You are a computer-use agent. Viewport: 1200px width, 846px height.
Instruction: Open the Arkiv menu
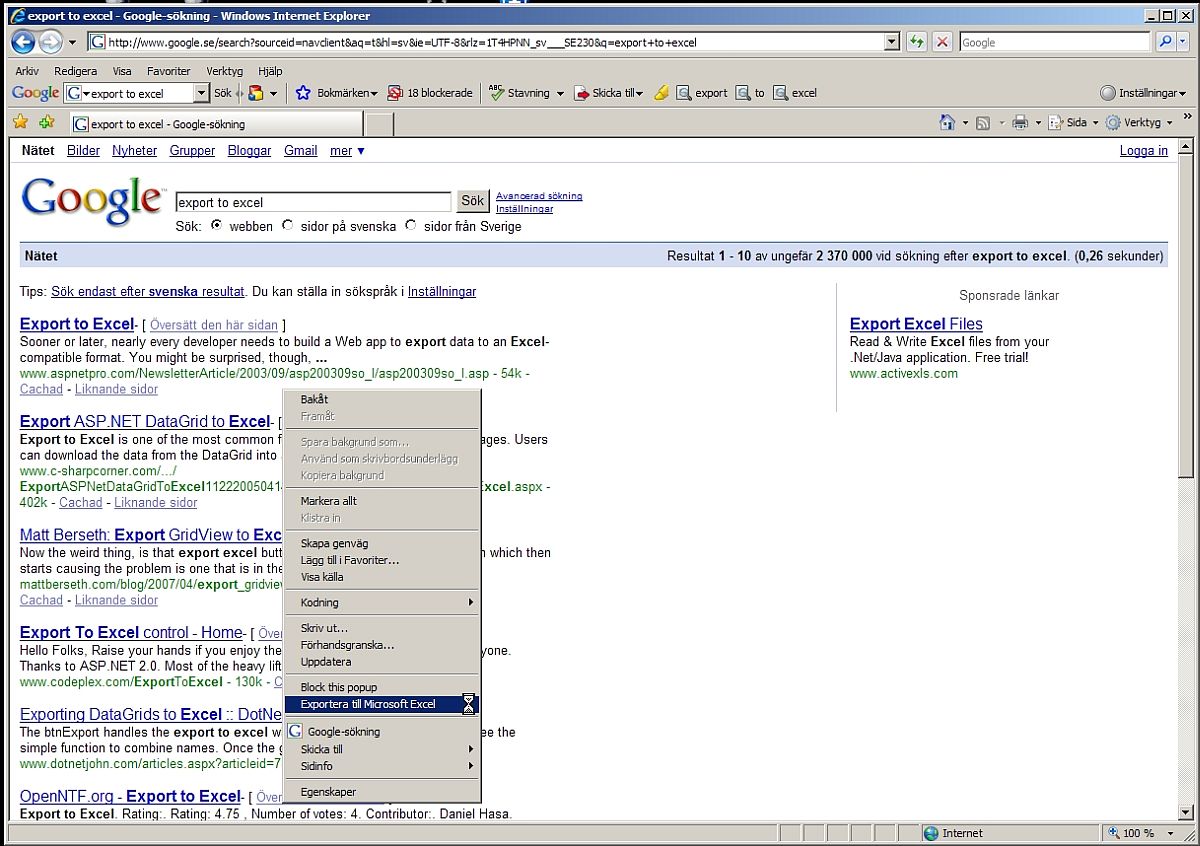tap(27, 71)
